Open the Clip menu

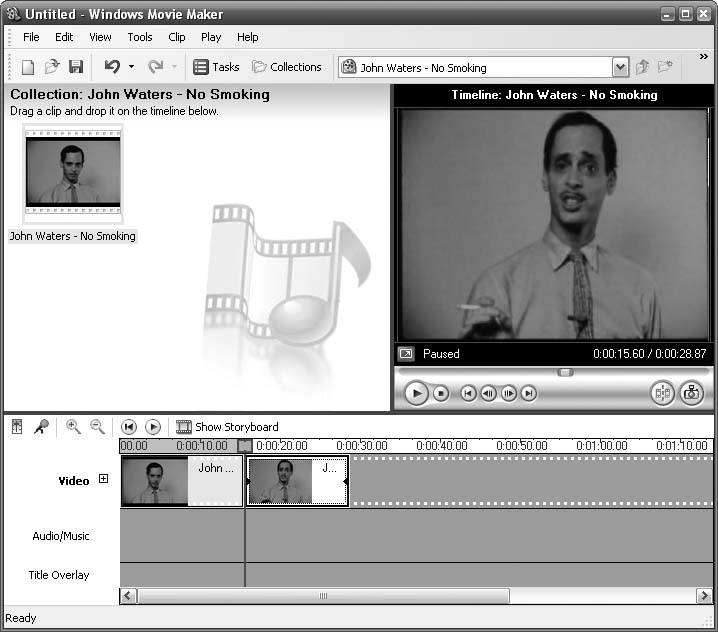tap(177, 37)
